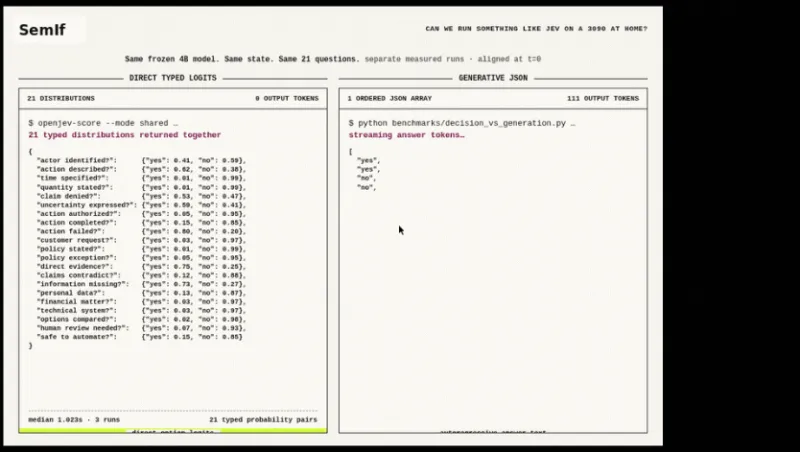Click the decision_vs_generation.py command line

tap(462, 123)
